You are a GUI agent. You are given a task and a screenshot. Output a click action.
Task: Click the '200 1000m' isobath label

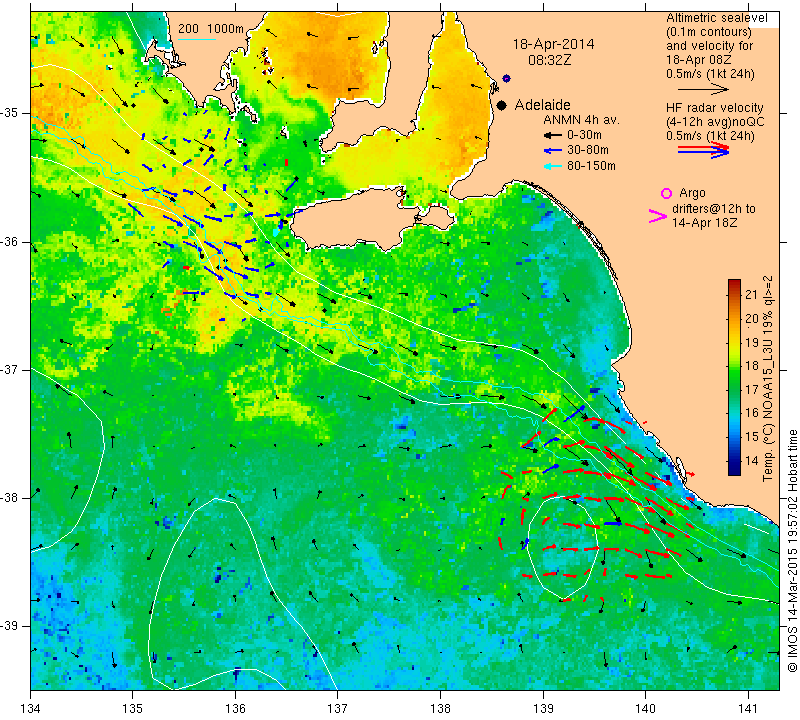click(211, 29)
